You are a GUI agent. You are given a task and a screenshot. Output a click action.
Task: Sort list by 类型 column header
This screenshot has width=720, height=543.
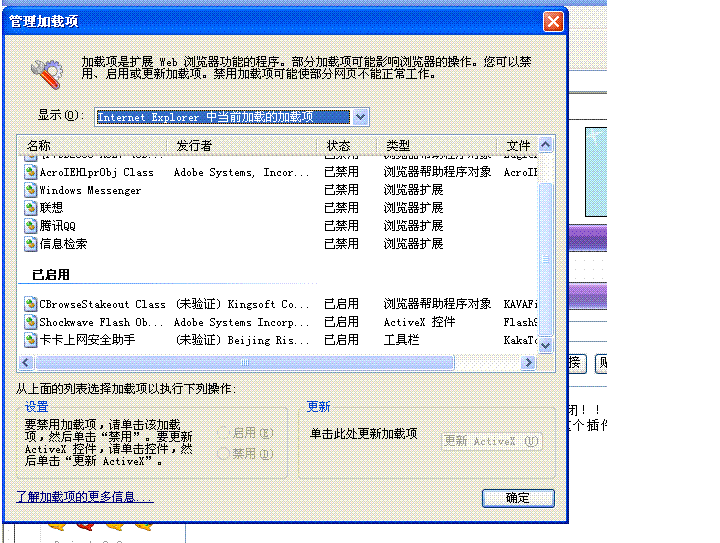tap(437, 146)
